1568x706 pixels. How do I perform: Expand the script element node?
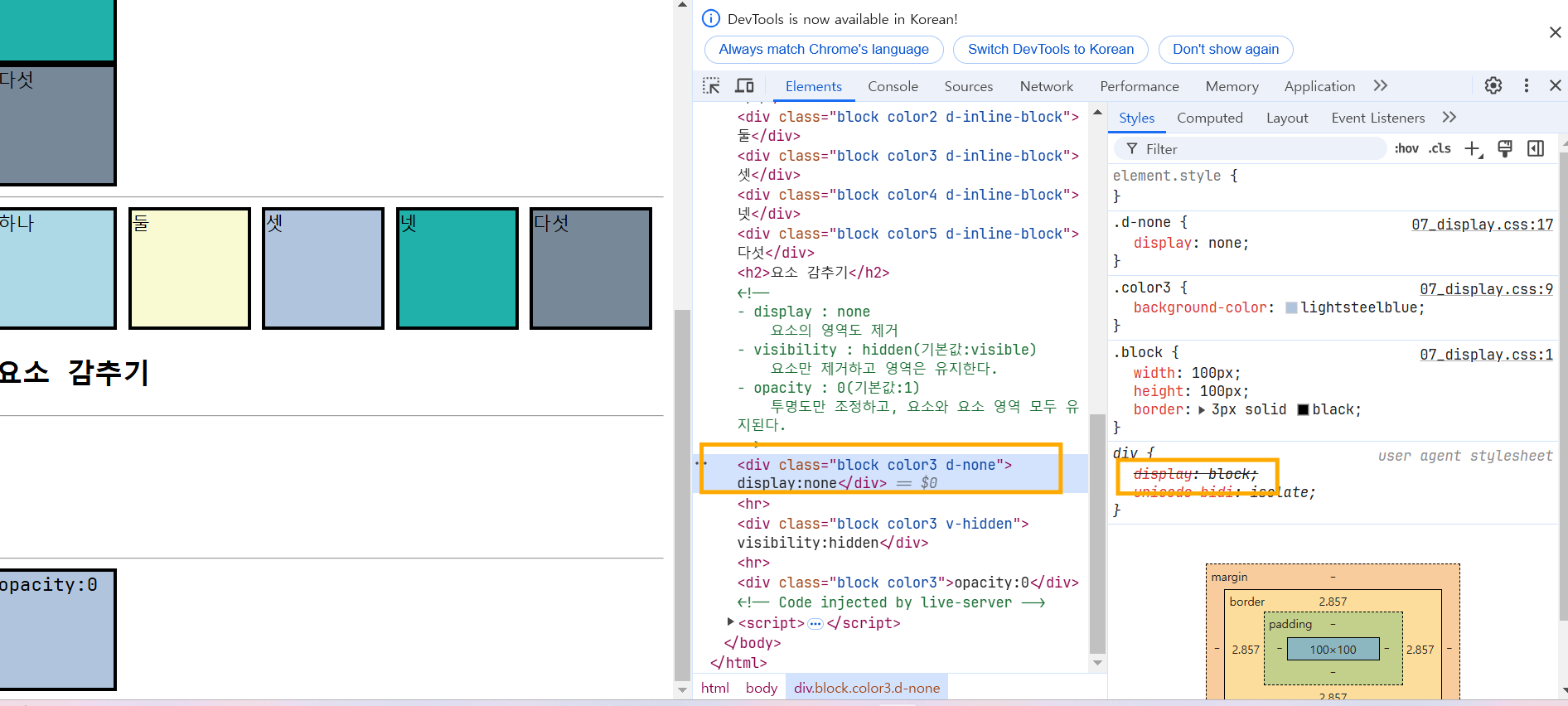(x=730, y=621)
